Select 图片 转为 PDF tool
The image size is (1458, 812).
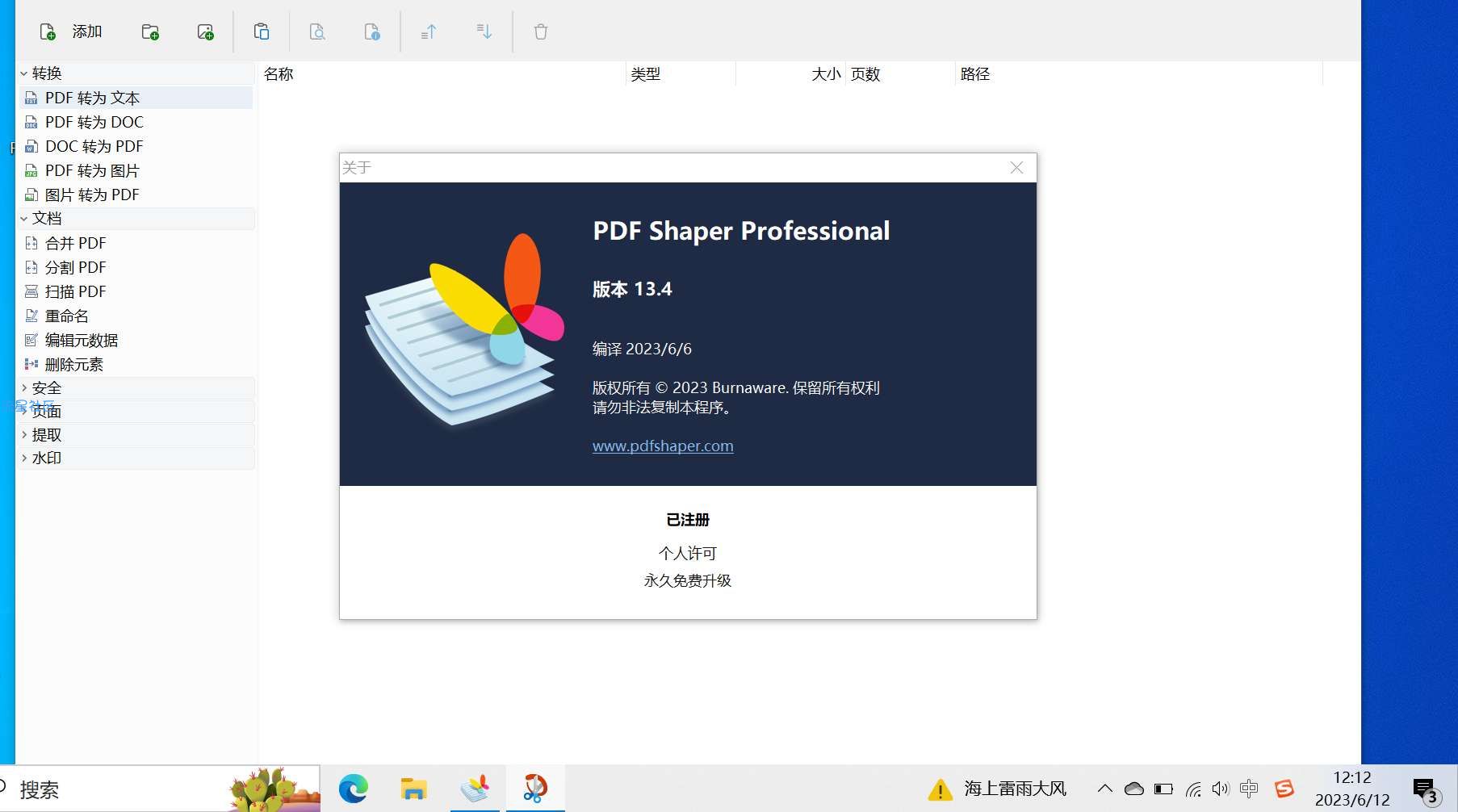[136, 195]
